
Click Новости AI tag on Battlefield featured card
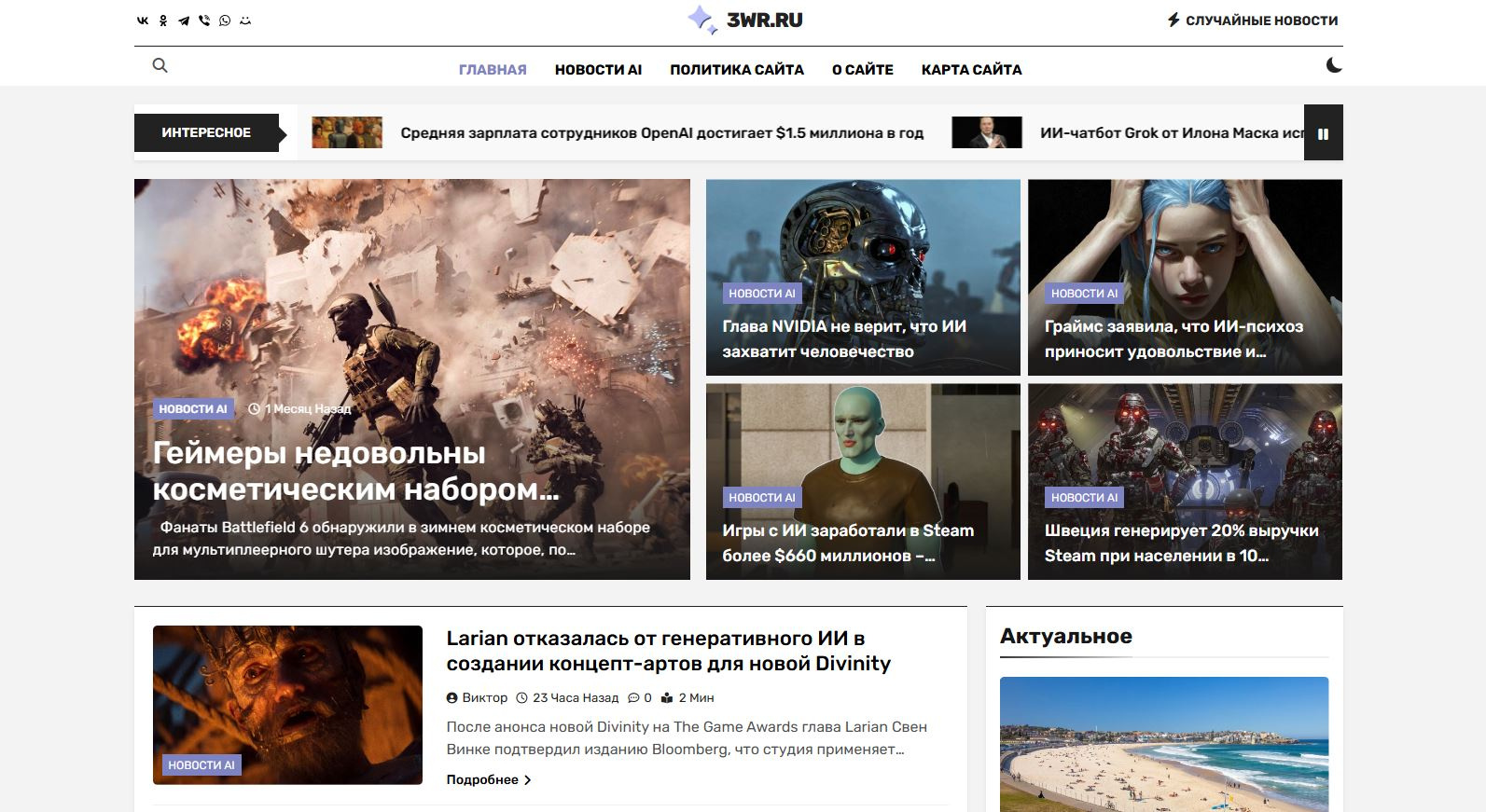[193, 409]
